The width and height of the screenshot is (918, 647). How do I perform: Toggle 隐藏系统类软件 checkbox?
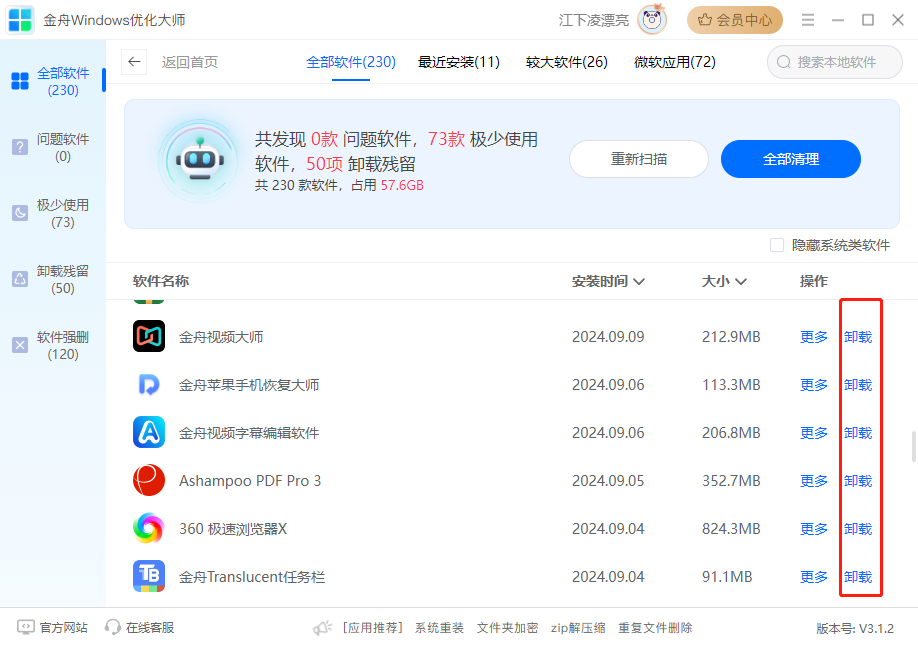click(777, 245)
